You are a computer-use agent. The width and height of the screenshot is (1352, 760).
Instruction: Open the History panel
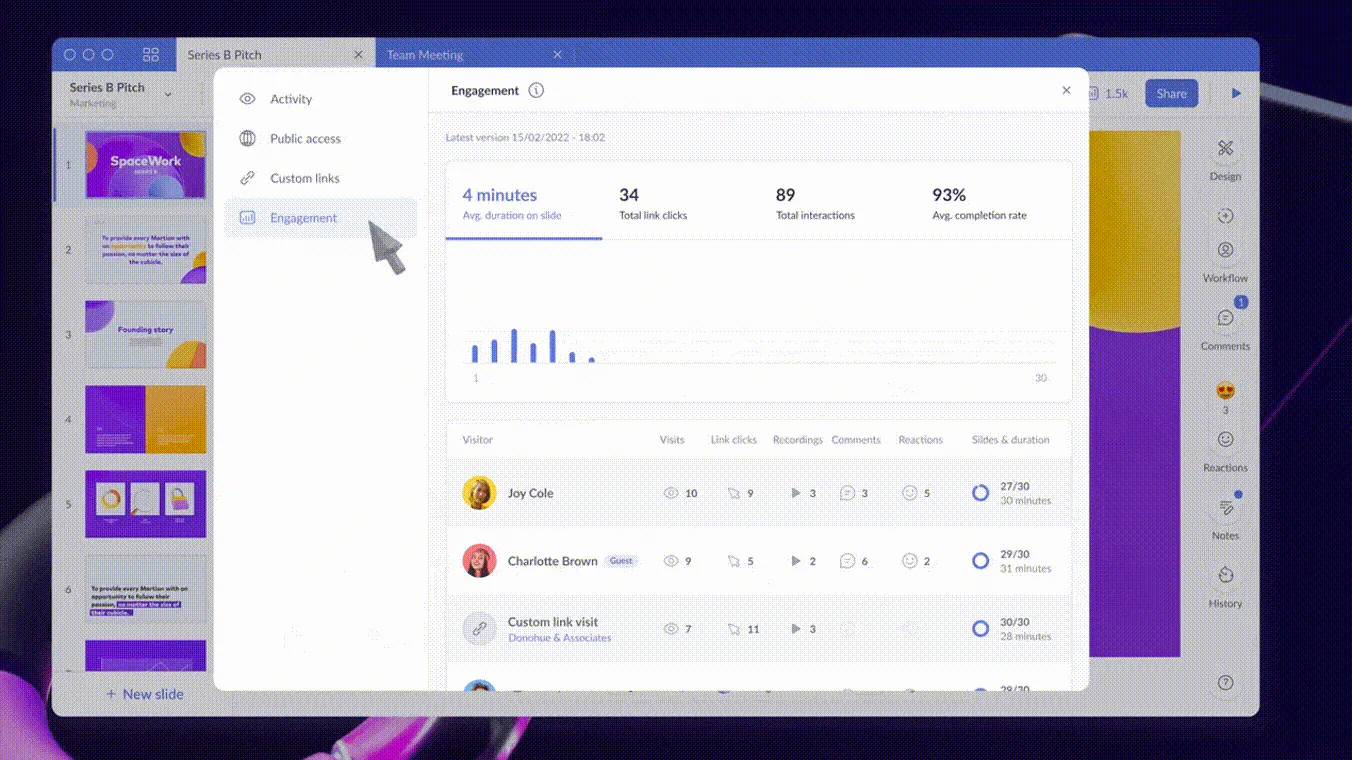tap(1225, 575)
